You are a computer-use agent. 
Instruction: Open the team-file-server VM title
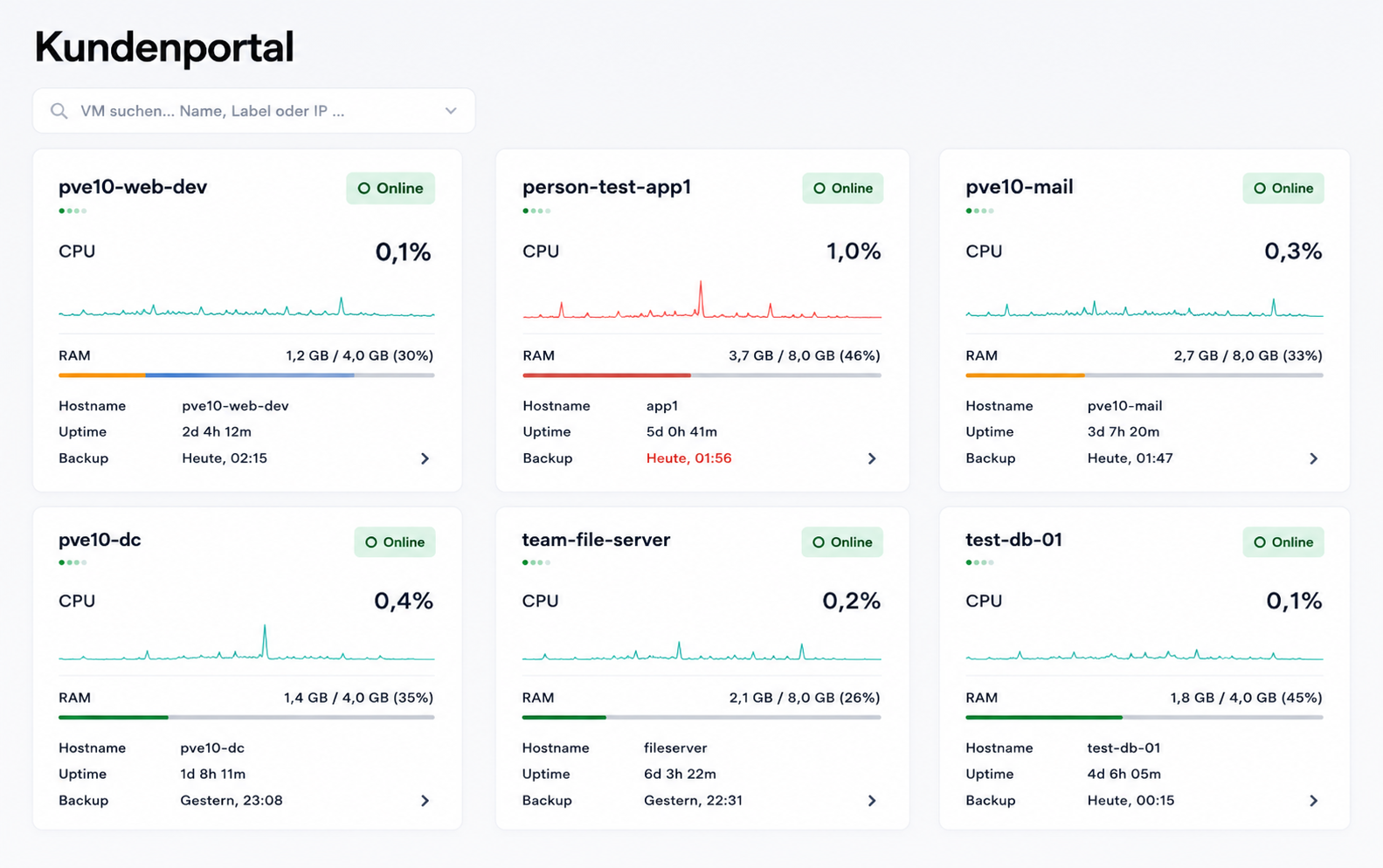[x=597, y=540]
